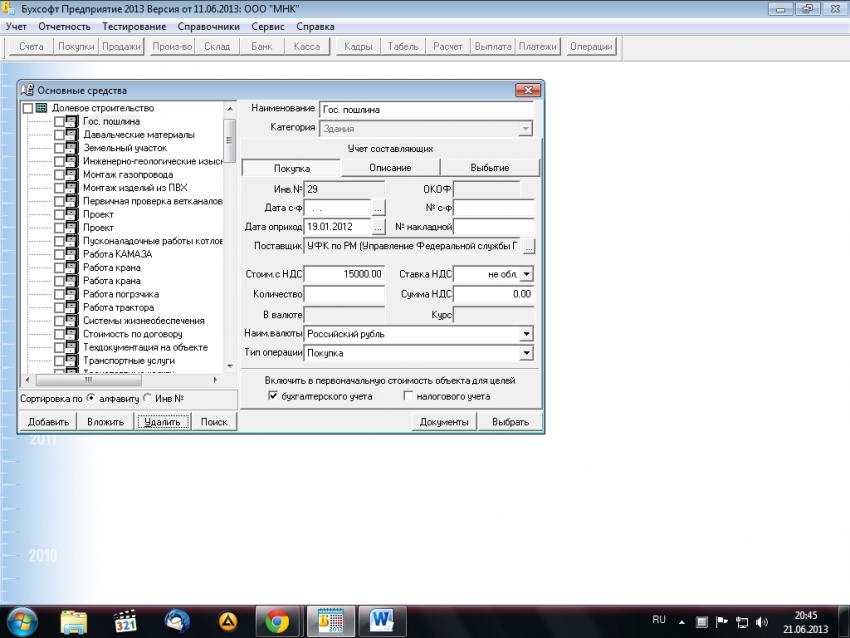Click the volume speaker tray icon
850x638 pixels.
point(762,621)
